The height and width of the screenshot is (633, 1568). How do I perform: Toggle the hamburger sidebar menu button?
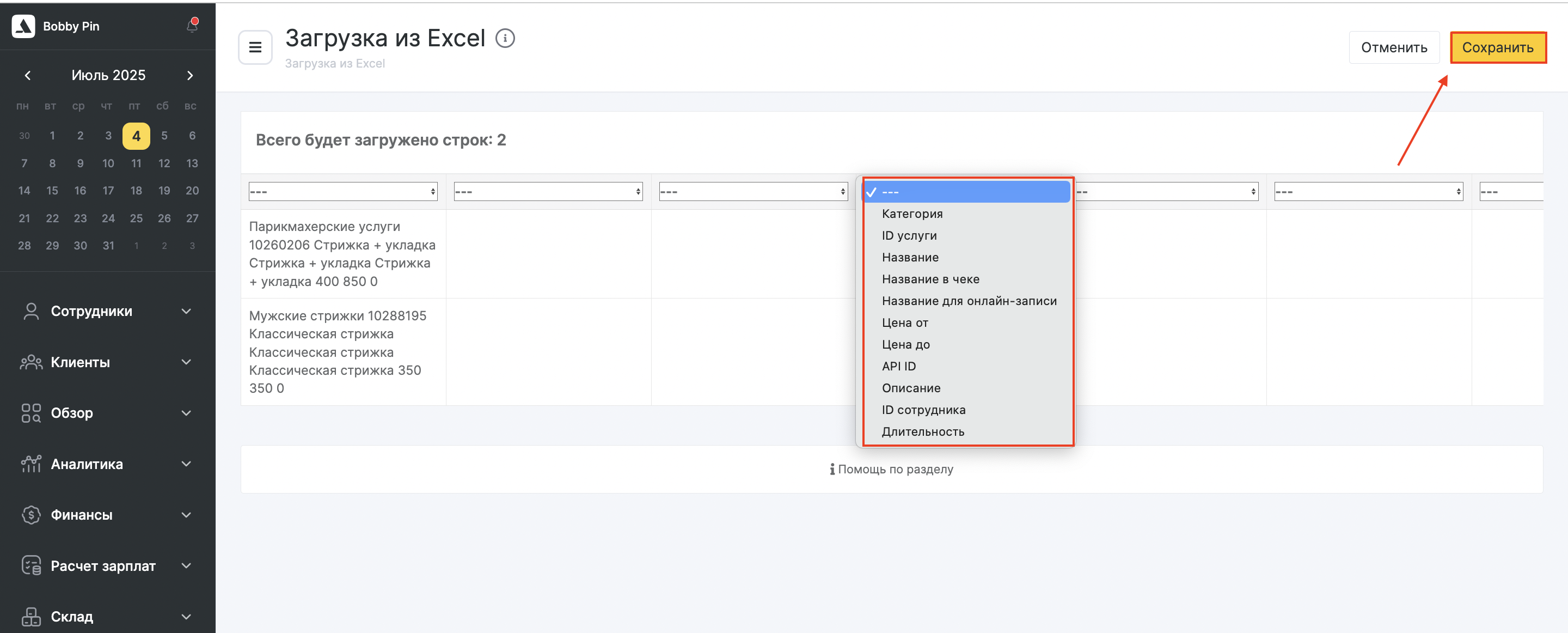tap(255, 47)
